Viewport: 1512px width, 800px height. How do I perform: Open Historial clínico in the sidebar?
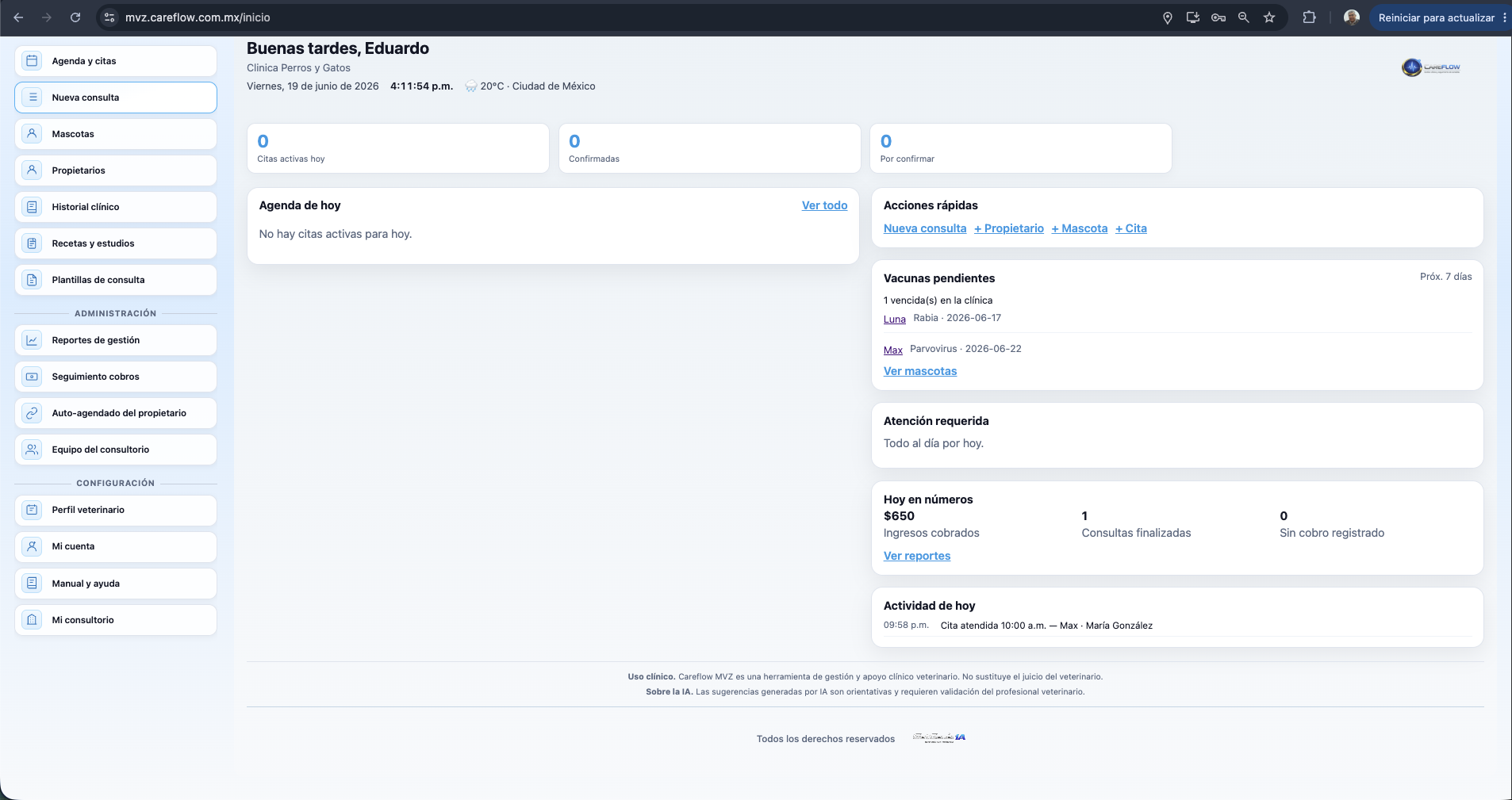(116, 207)
